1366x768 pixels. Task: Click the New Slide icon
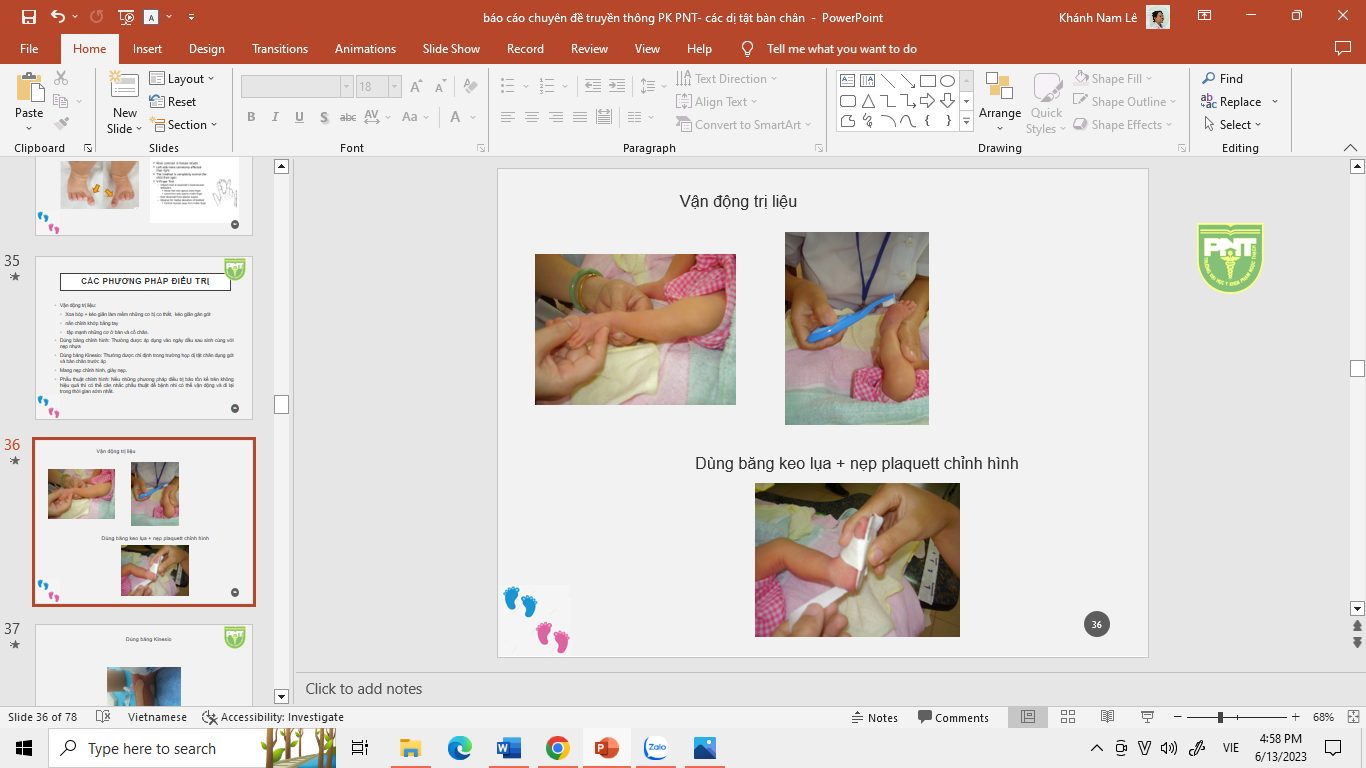pyautogui.click(x=124, y=88)
